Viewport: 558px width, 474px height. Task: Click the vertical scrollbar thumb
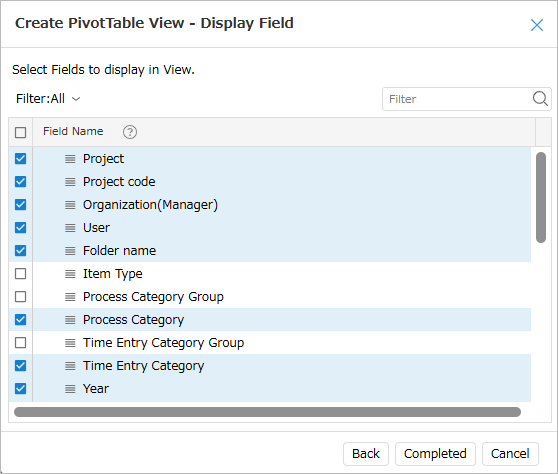coord(541,198)
